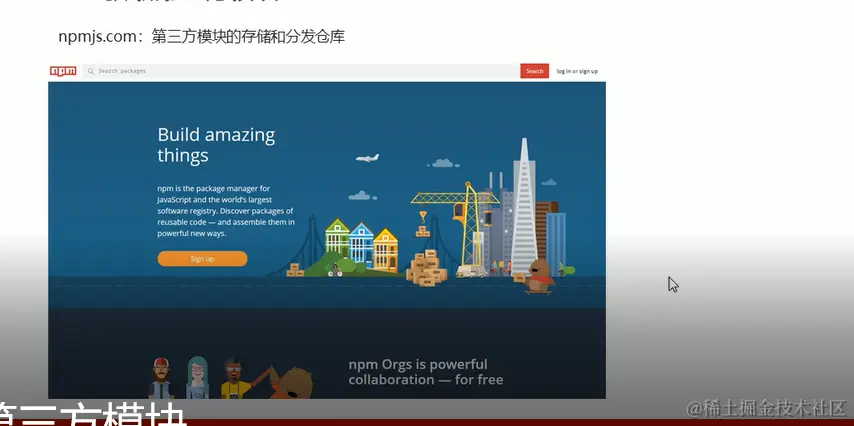Click the airplane illustration in the sky
Image resolution: width=854 pixels, height=426 pixels.
pyautogui.click(x=367, y=158)
